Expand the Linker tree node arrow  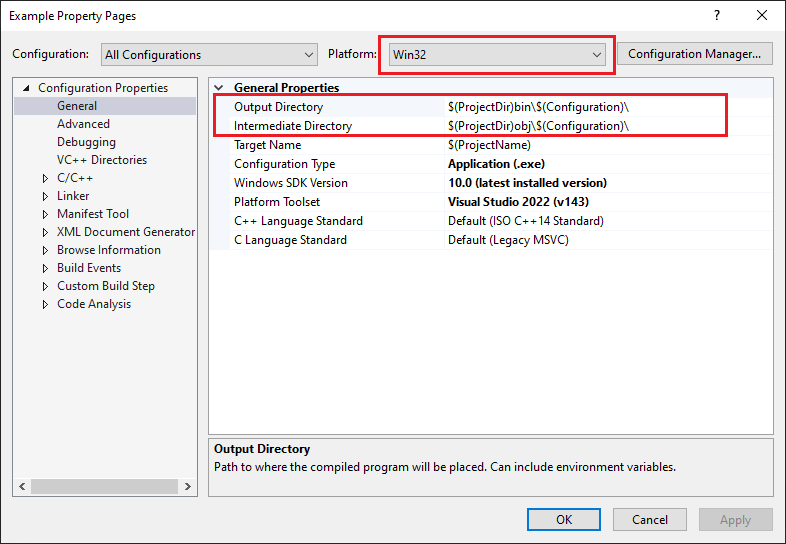[45, 197]
